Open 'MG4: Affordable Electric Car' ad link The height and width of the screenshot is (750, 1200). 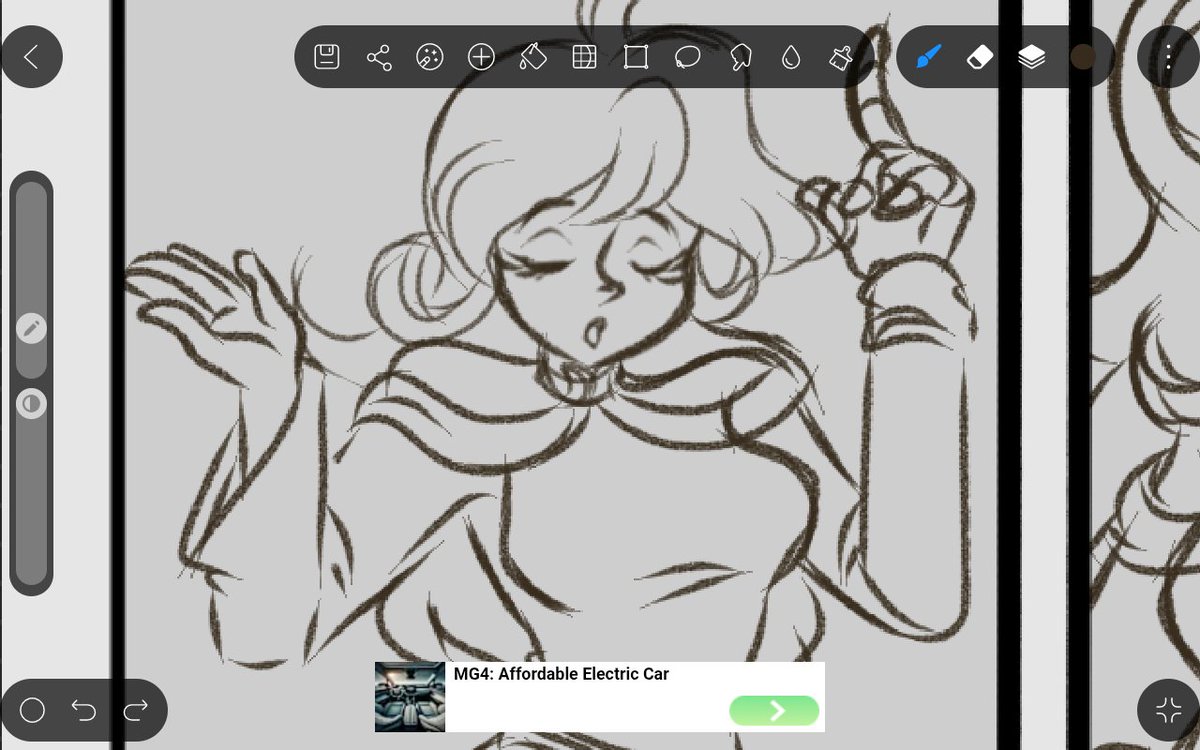pyautogui.click(x=561, y=674)
